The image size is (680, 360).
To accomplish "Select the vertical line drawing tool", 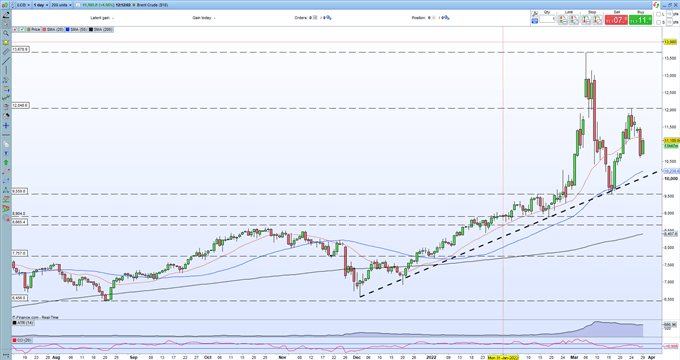I will click(6, 71).
